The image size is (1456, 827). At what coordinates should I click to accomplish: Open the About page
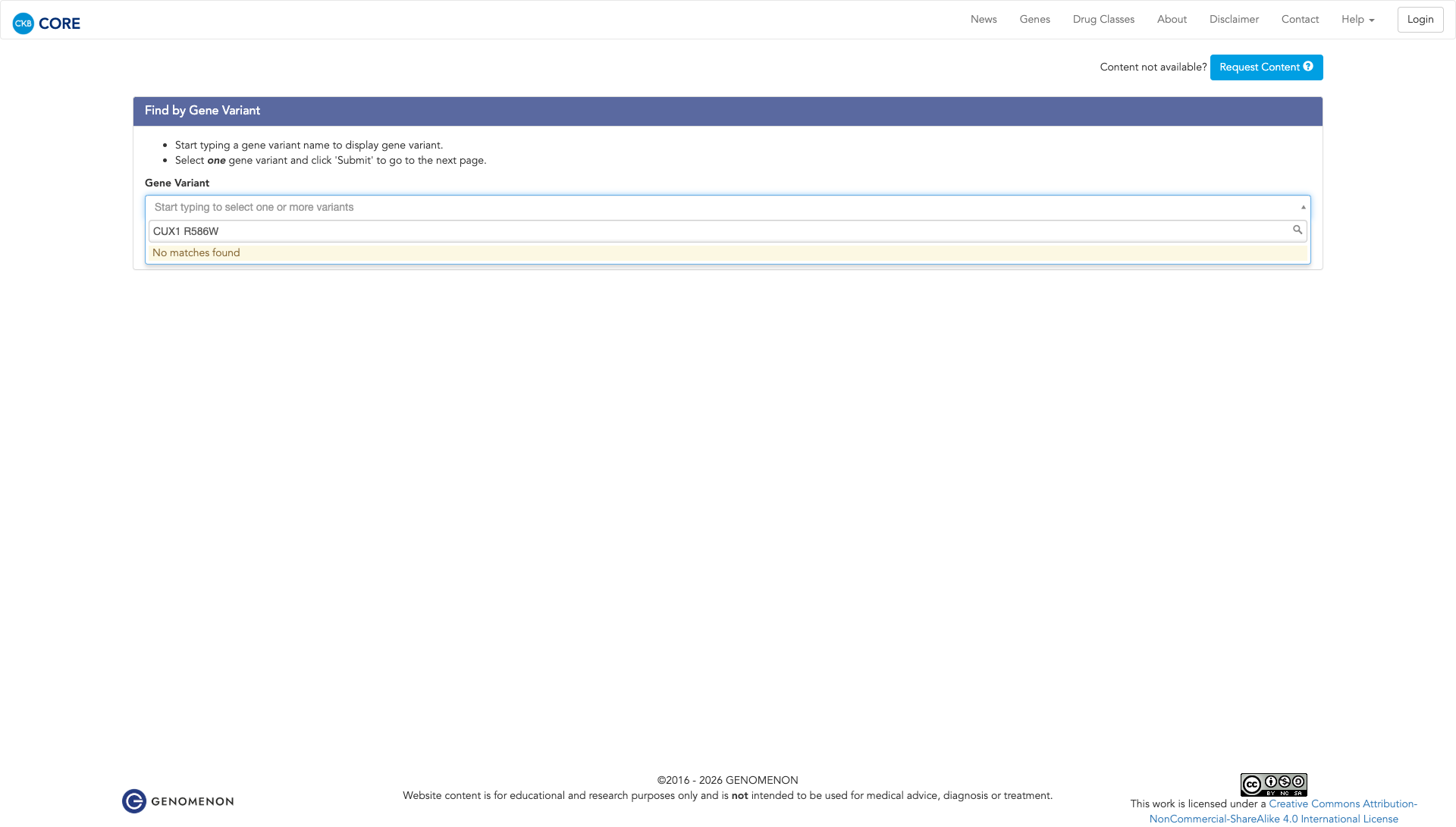tap(1172, 20)
